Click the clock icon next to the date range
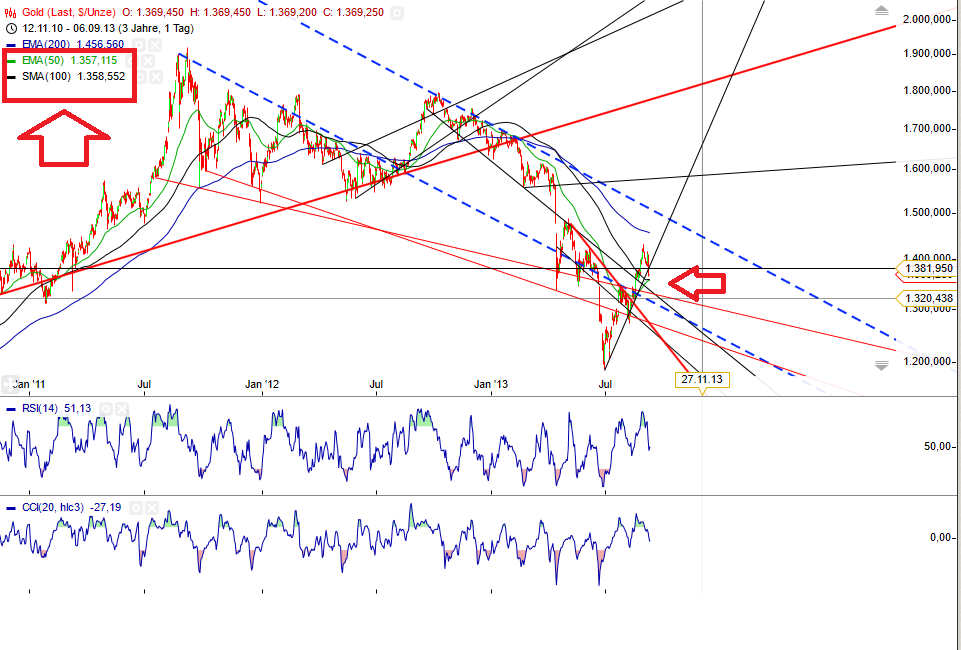961x650 pixels. (x=11, y=27)
